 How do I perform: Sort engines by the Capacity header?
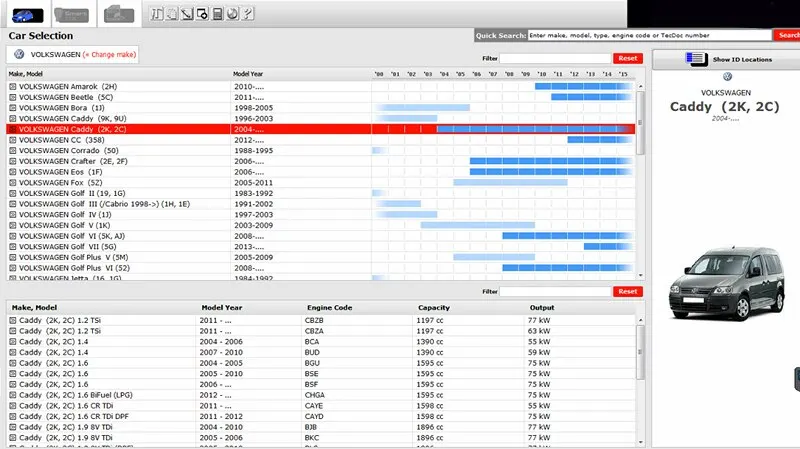pos(434,308)
